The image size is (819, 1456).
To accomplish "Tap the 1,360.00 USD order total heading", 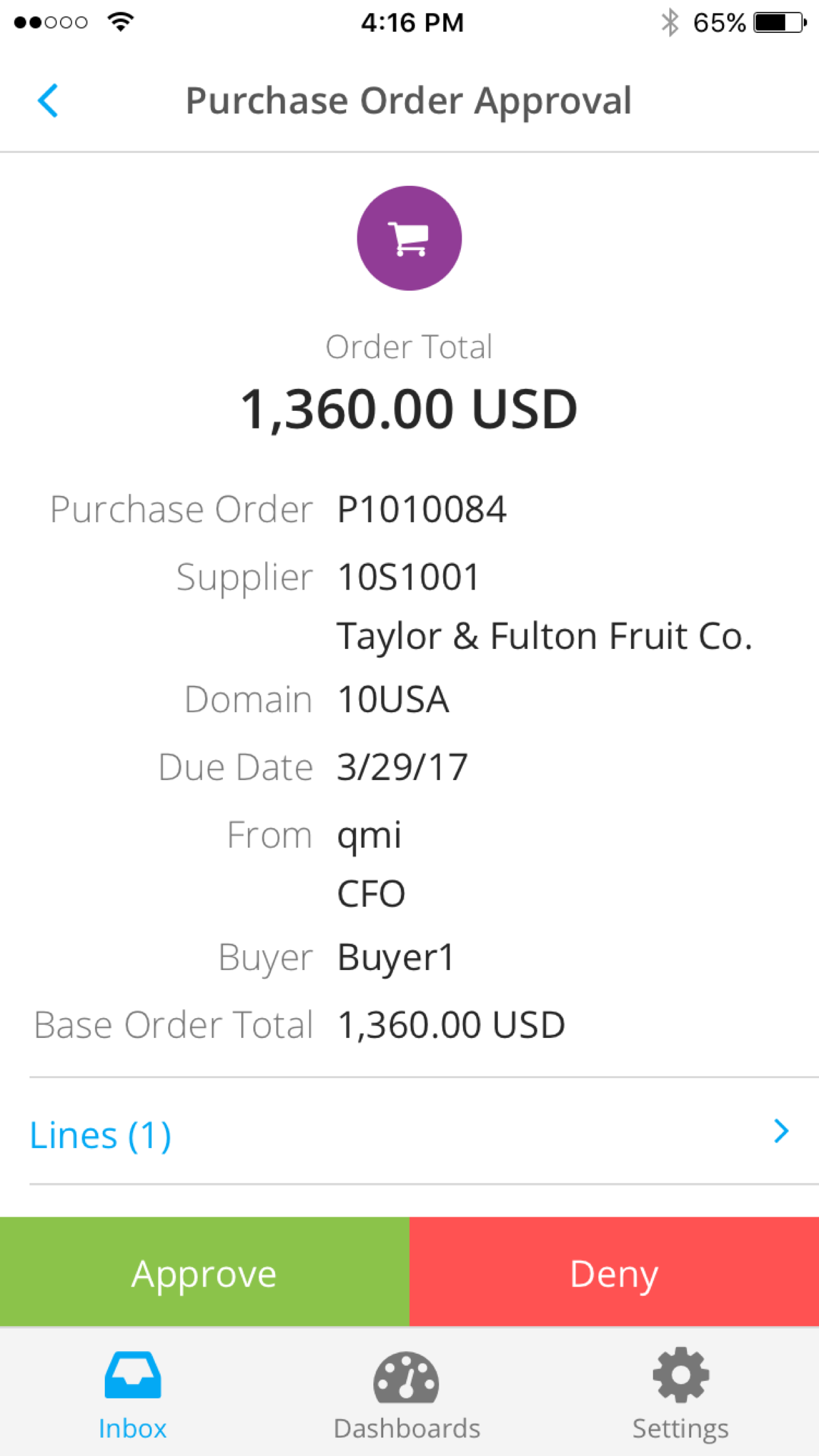I will (x=409, y=409).
